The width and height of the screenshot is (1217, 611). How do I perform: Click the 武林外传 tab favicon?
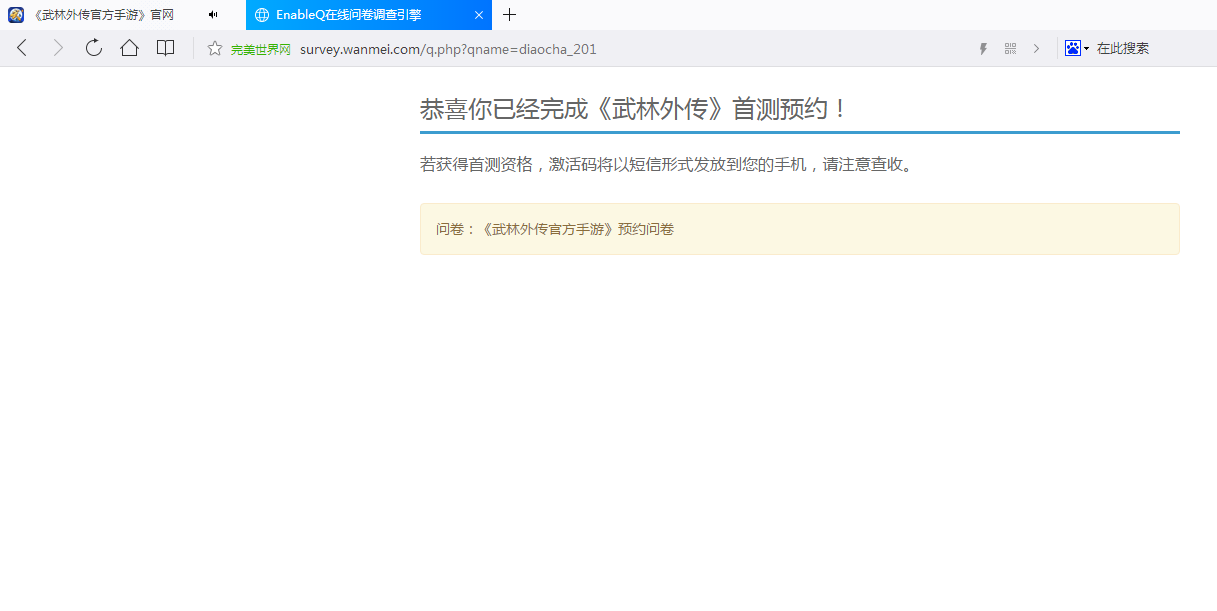point(16,15)
